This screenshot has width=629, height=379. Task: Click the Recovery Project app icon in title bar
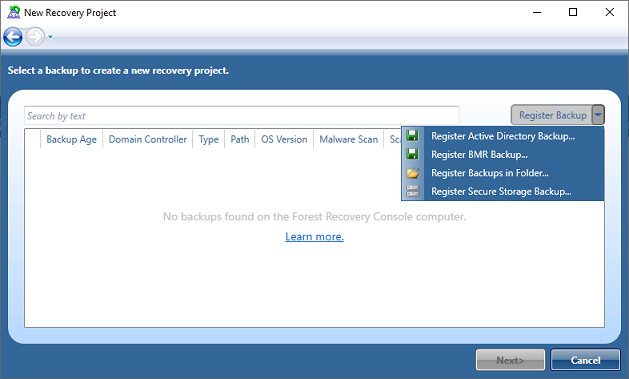[x=14, y=12]
